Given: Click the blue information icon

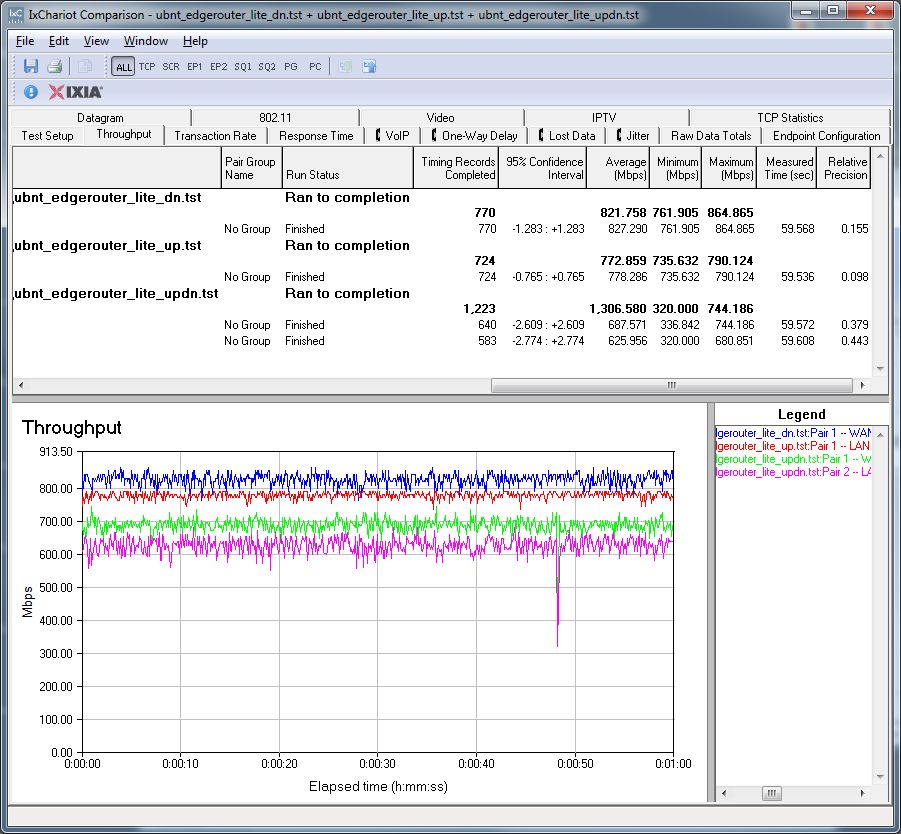Looking at the screenshot, I should [31, 92].
